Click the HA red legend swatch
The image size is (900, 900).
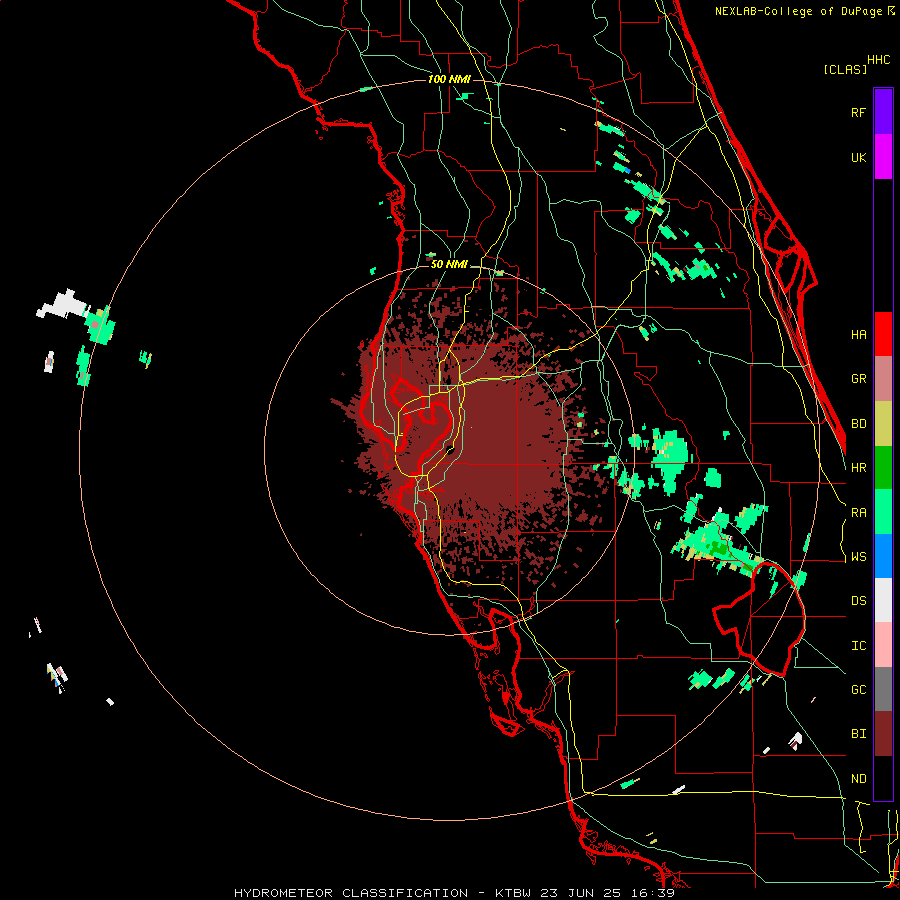[x=883, y=334]
